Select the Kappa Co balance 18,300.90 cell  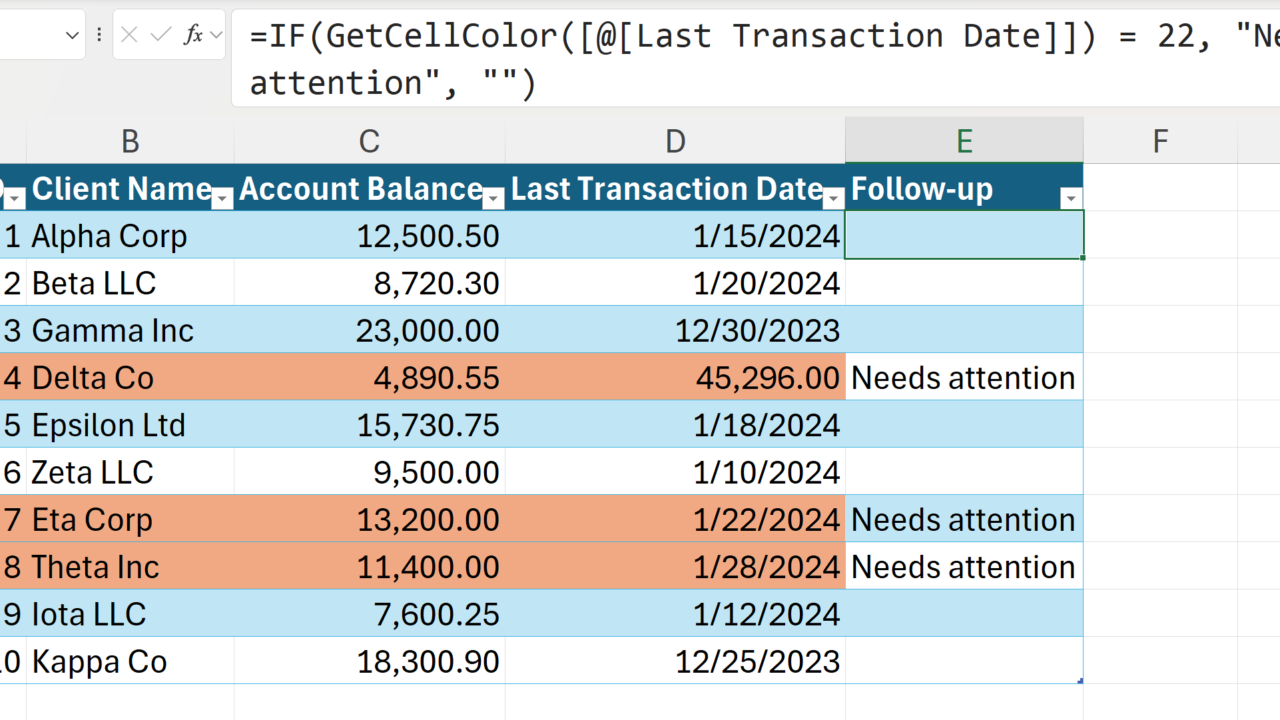[x=369, y=662]
